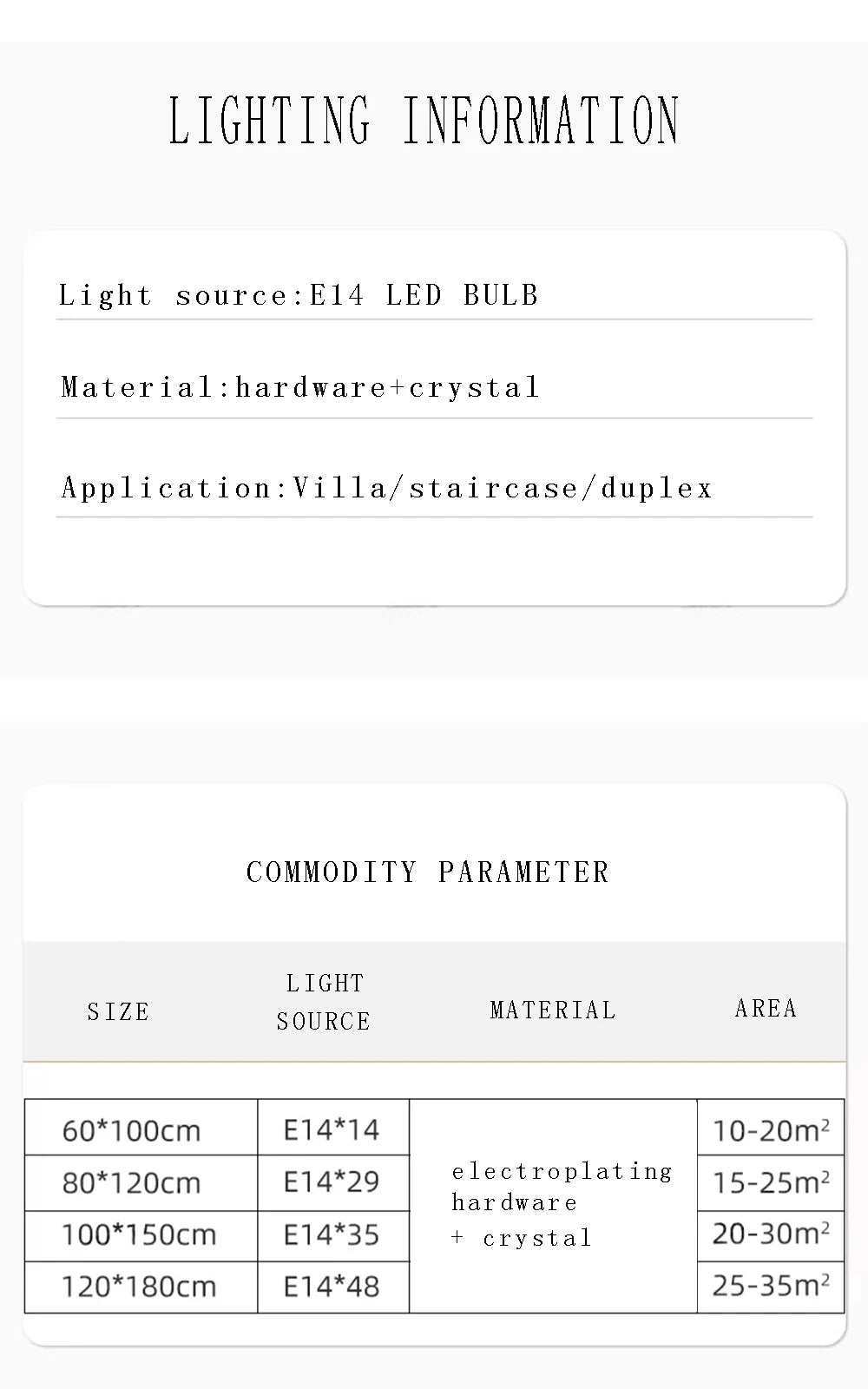Select the 25-35m² area cell

point(771,1287)
